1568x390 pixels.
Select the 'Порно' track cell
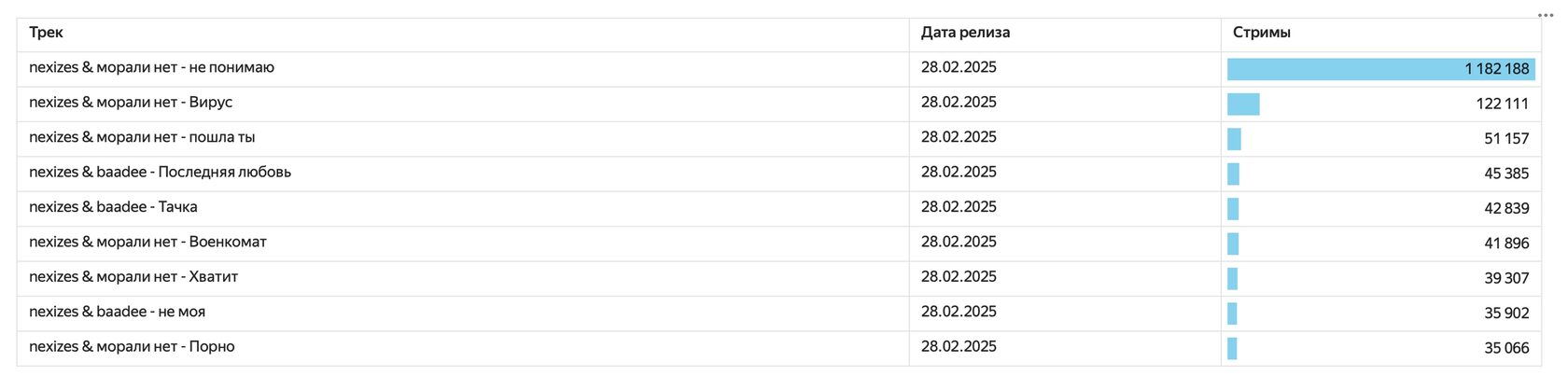coord(463,348)
